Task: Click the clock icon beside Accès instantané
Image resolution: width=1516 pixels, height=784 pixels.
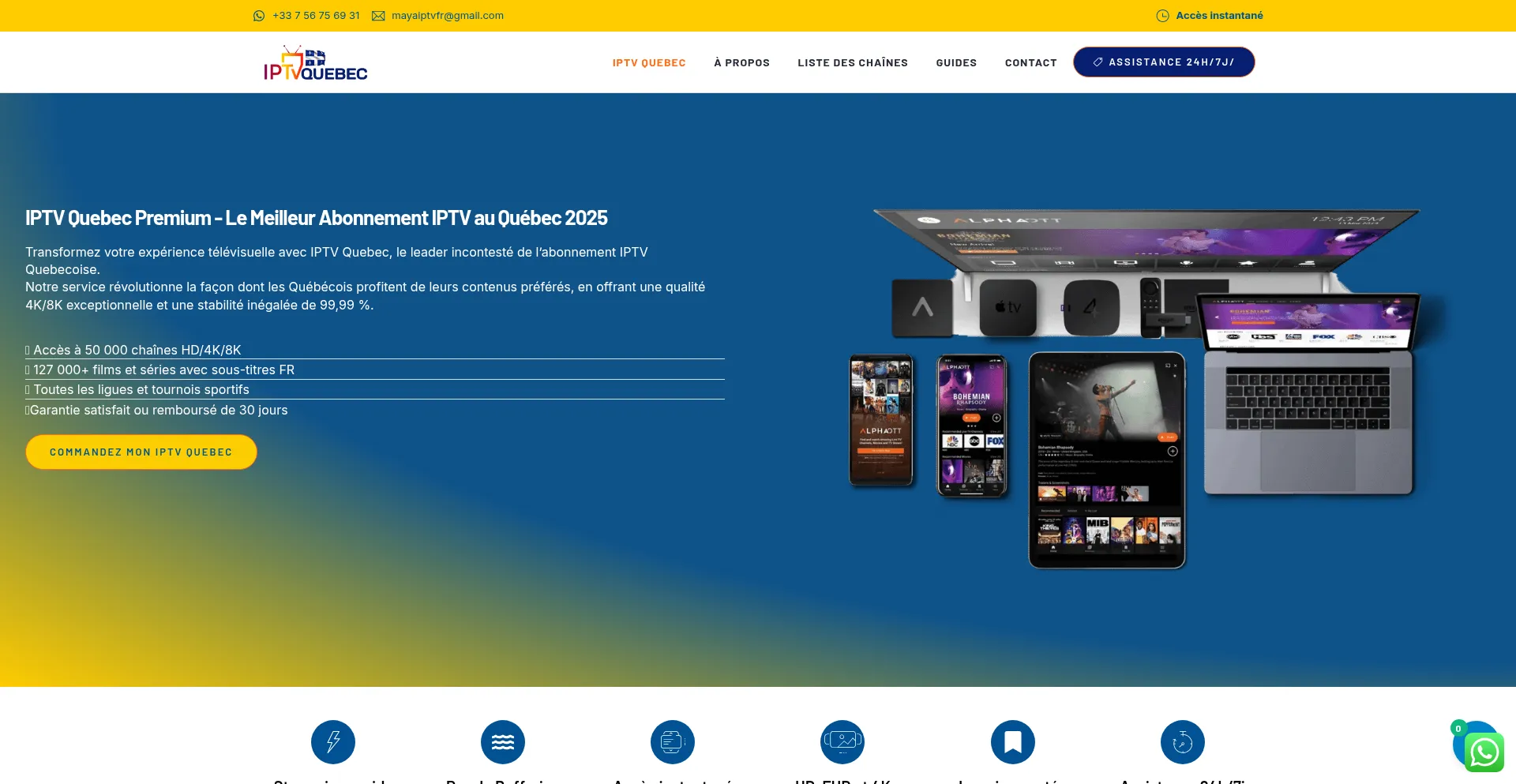Action: [x=1162, y=16]
